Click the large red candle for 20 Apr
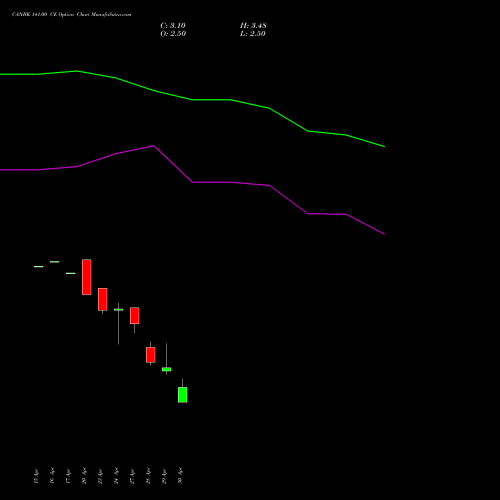The image size is (500, 500). pos(87,277)
